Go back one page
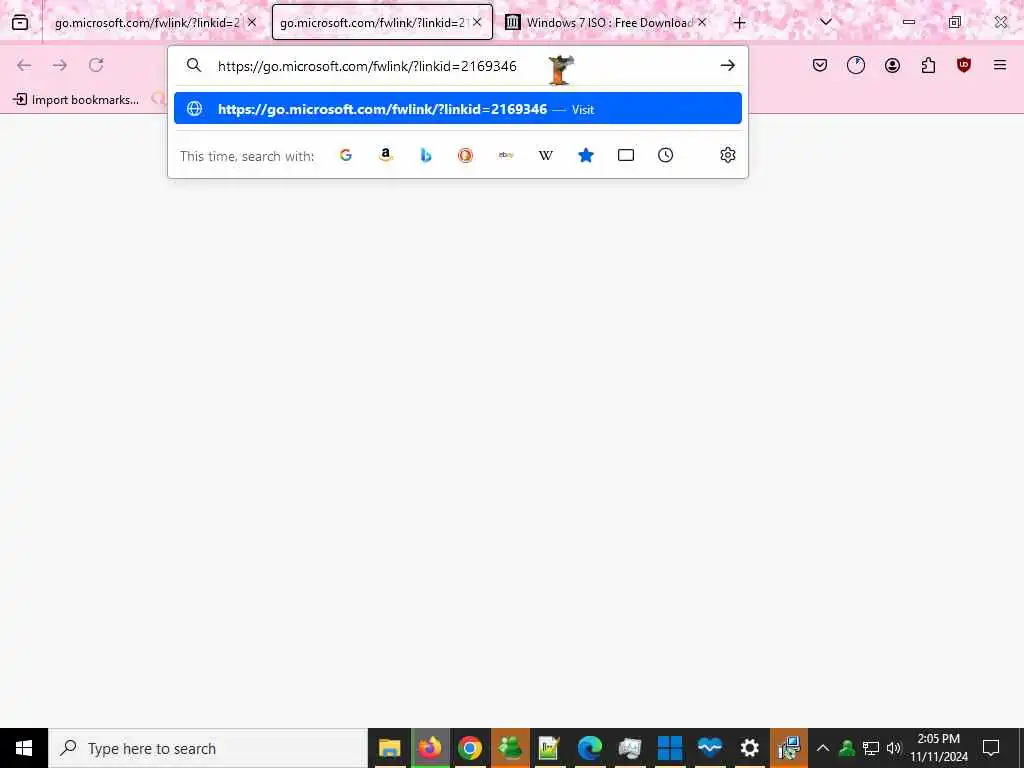This screenshot has width=1024, height=768. pos(24,65)
